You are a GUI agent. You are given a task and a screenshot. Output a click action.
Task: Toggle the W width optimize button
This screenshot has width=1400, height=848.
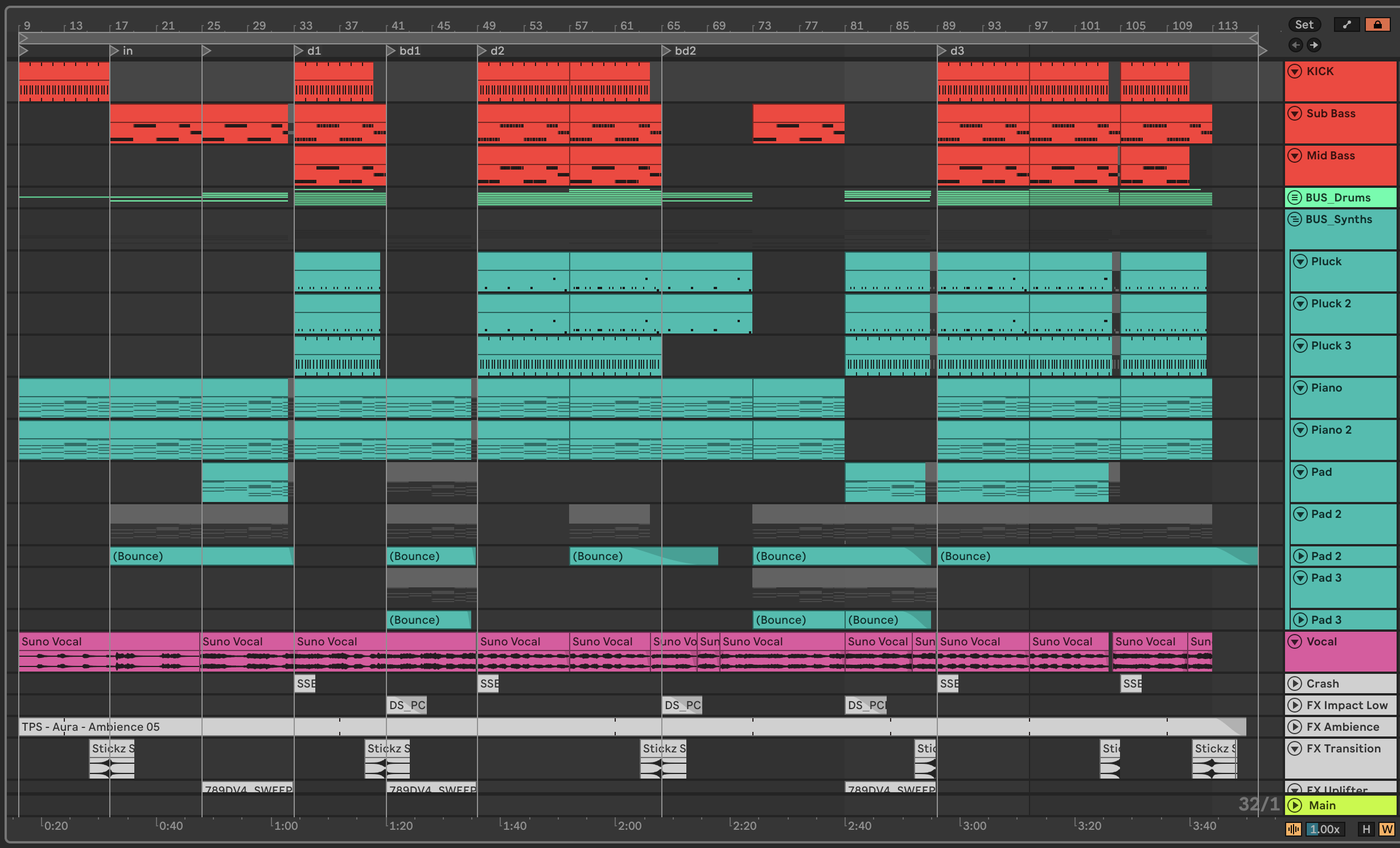click(x=1386, y=829)
